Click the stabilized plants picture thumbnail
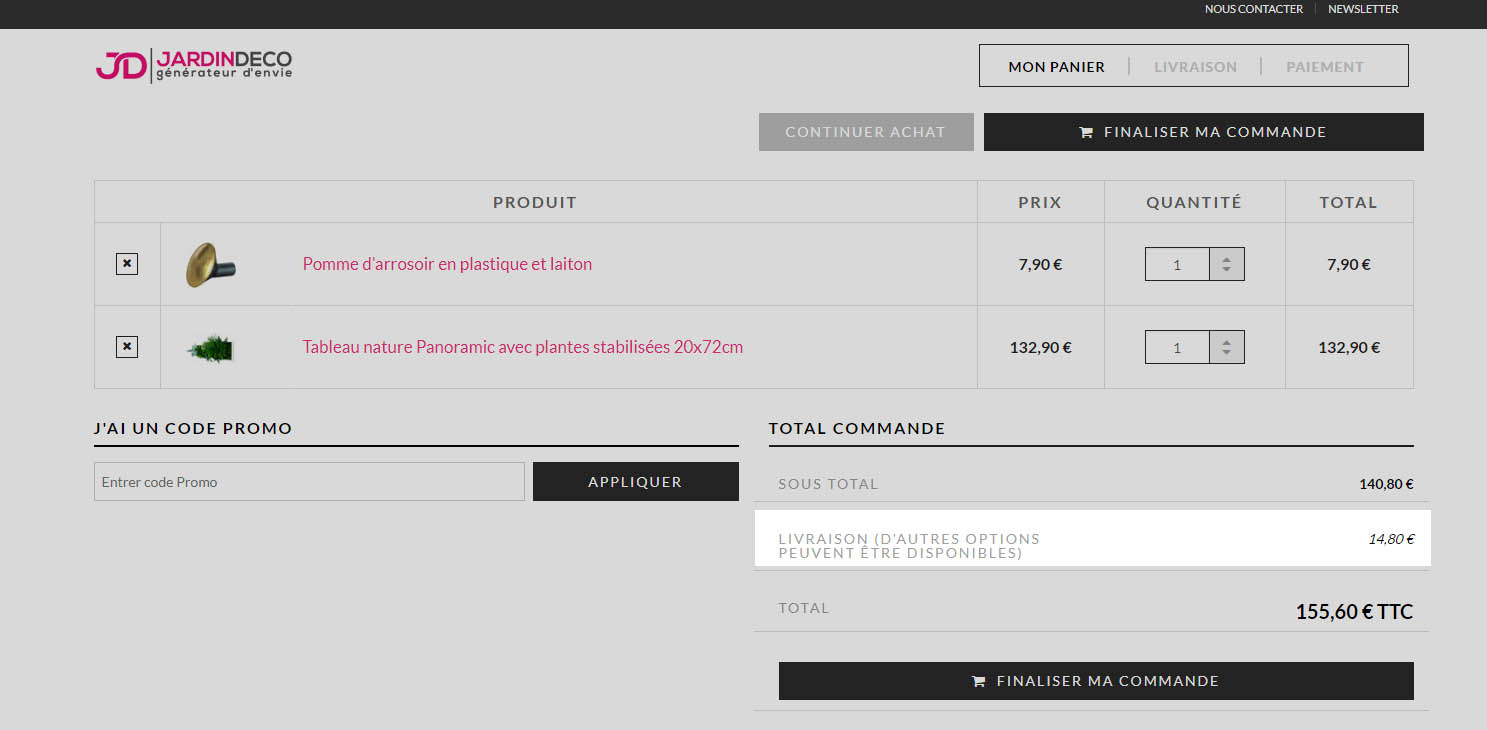Viewport: 1487px width, 730px height. click(x=211, y=348)
